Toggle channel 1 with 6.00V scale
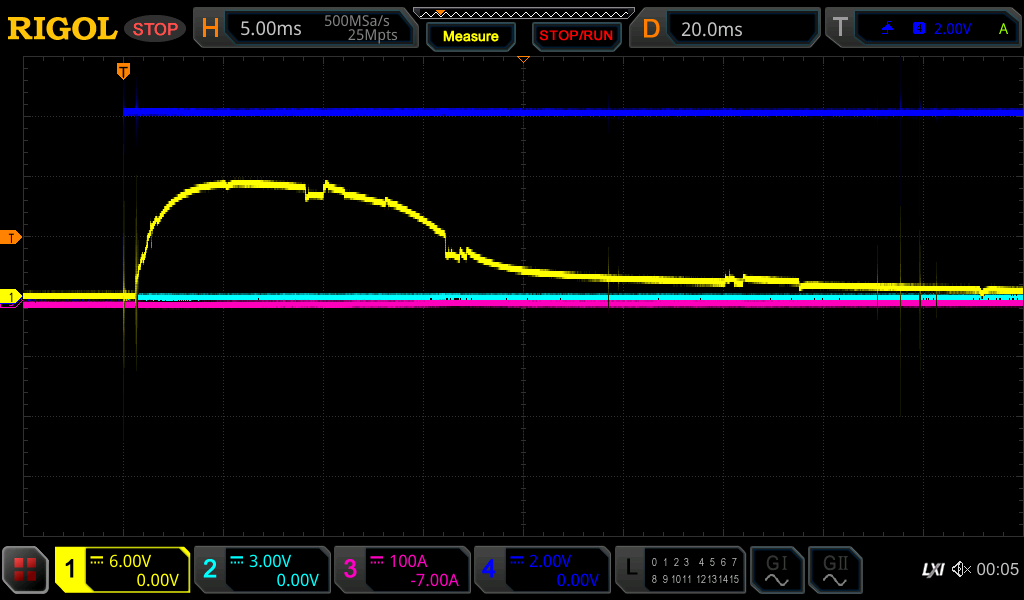Screen dimensions: 1024x600 click(x=122, y=570)
